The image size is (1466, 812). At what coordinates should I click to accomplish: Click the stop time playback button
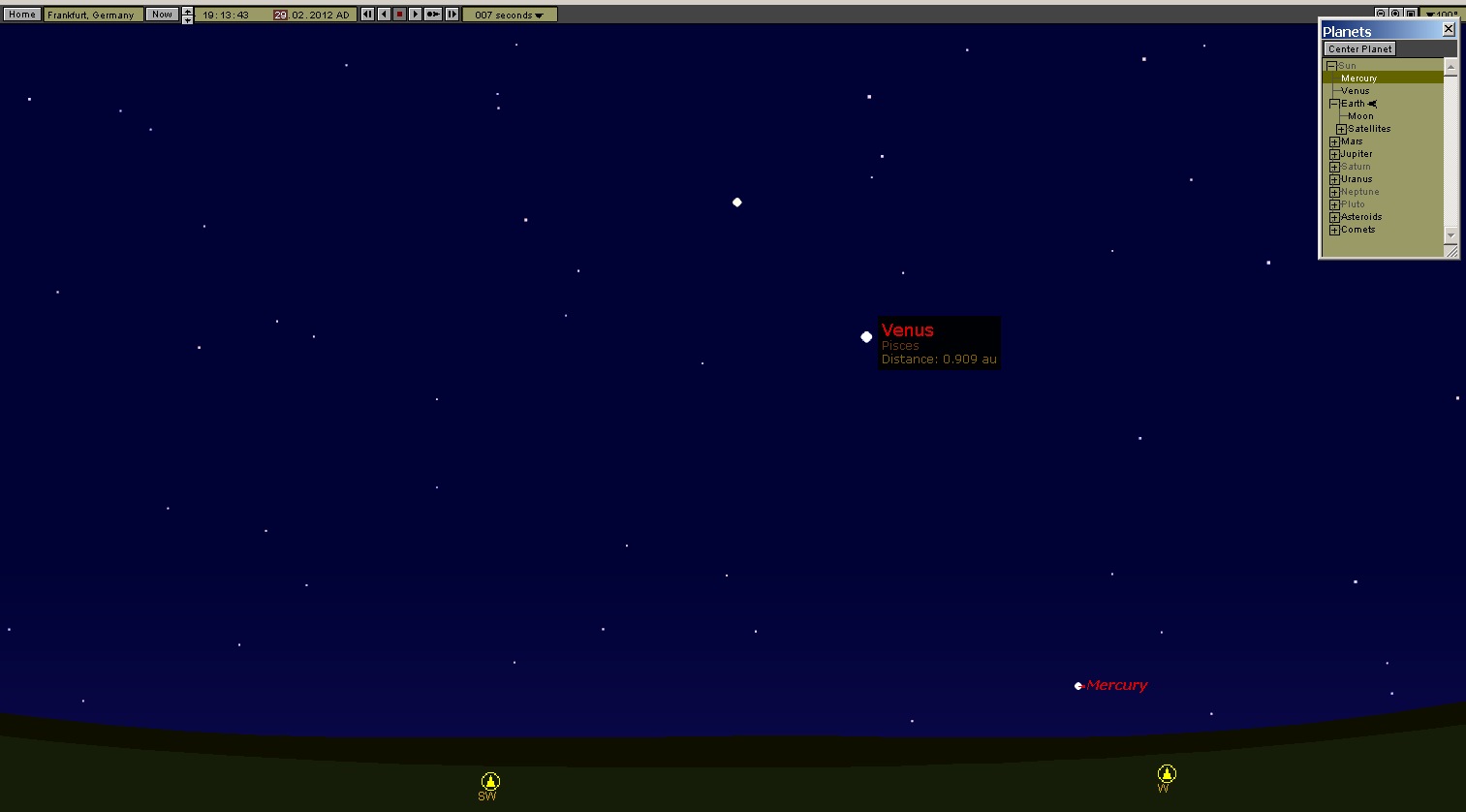[x=399, y=15]
